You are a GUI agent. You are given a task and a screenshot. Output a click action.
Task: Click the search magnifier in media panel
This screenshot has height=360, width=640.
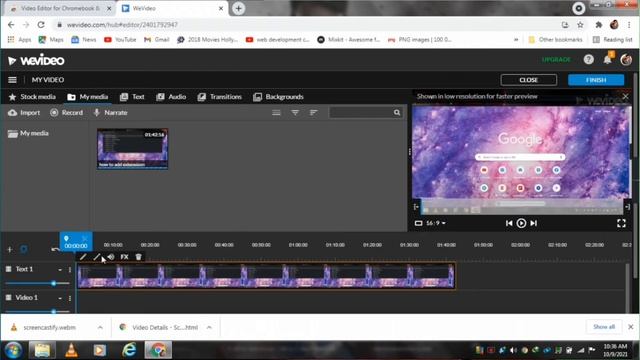tap(397, 113)
